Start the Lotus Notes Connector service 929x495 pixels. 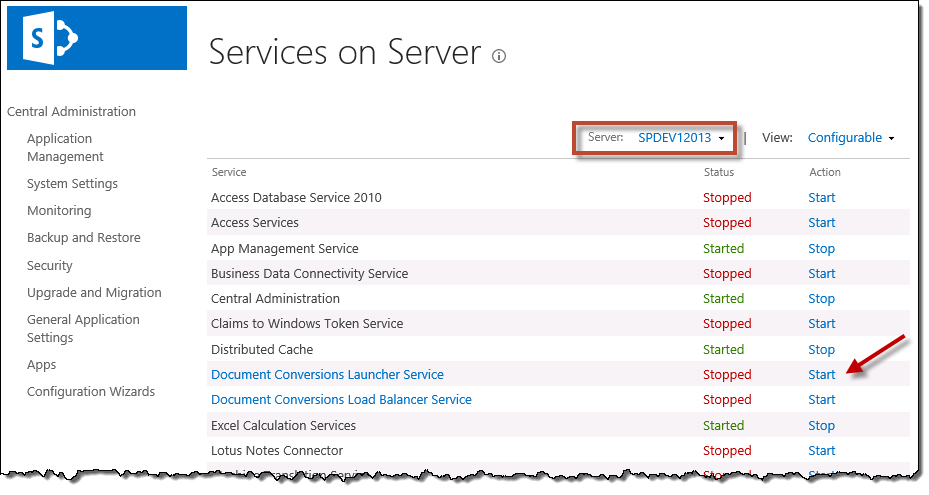tap(821, 451)
